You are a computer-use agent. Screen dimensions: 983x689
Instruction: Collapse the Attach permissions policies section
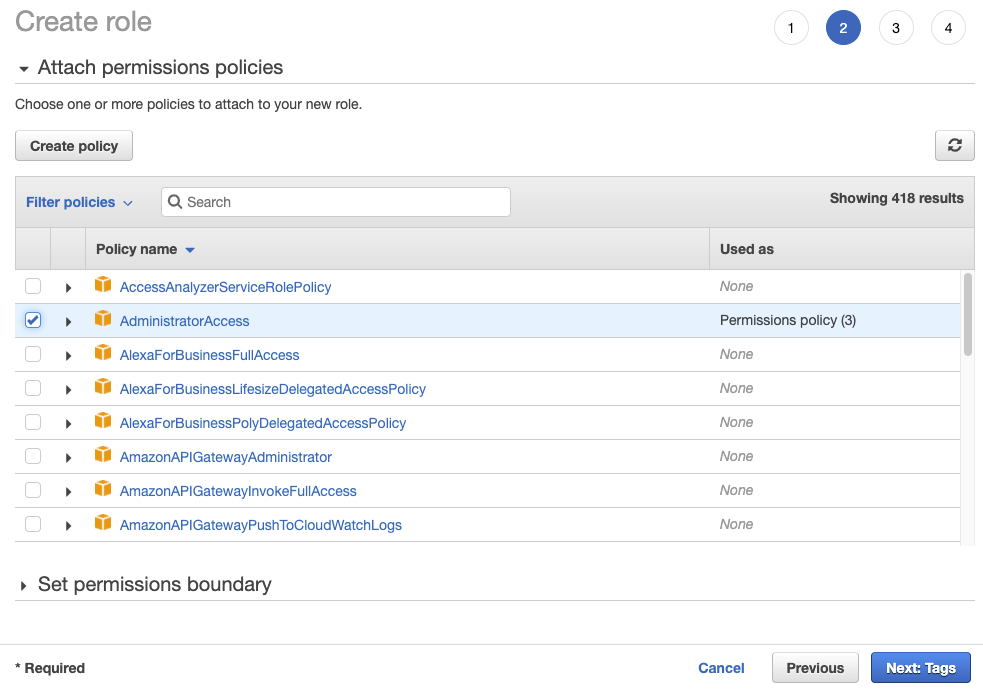click(24, 68)
